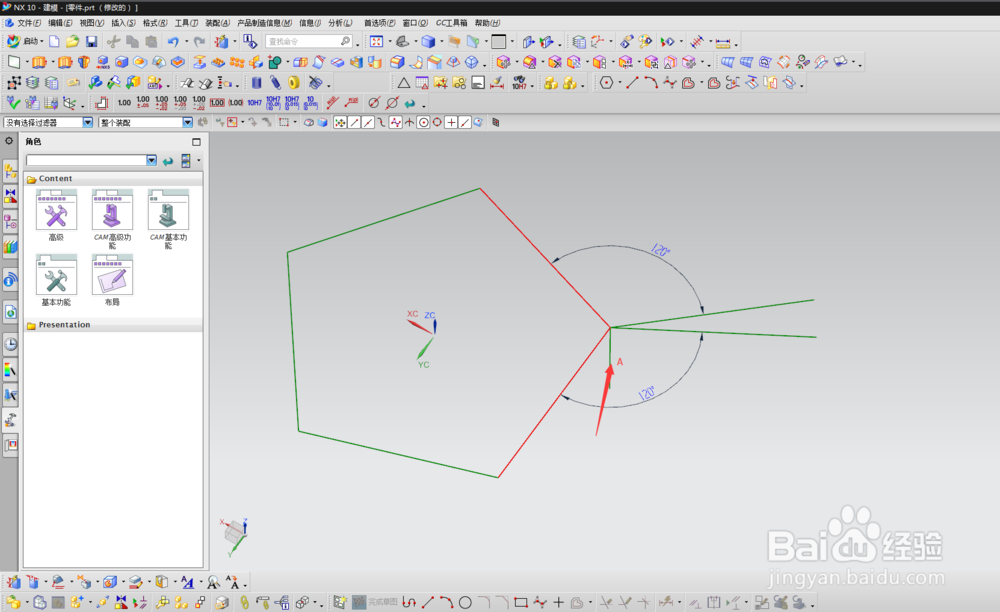1000x612 pixels.
Task: Toggle the snap to arc center option
Action: point(423,122)
